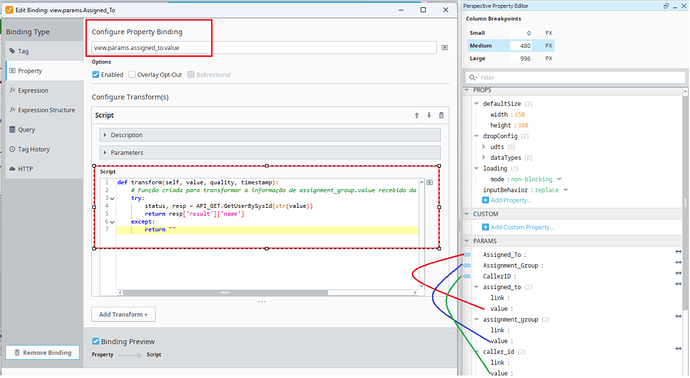Move the Script transform up
The width and height of the screenshot is (690, 378).
point(416,115)
